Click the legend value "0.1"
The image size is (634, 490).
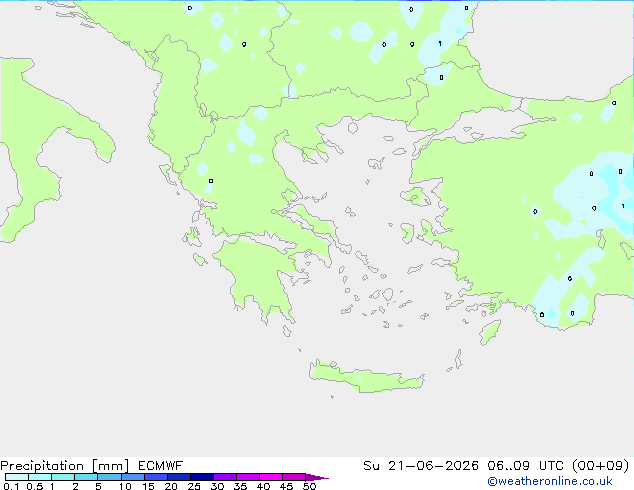tap(11, 486)
